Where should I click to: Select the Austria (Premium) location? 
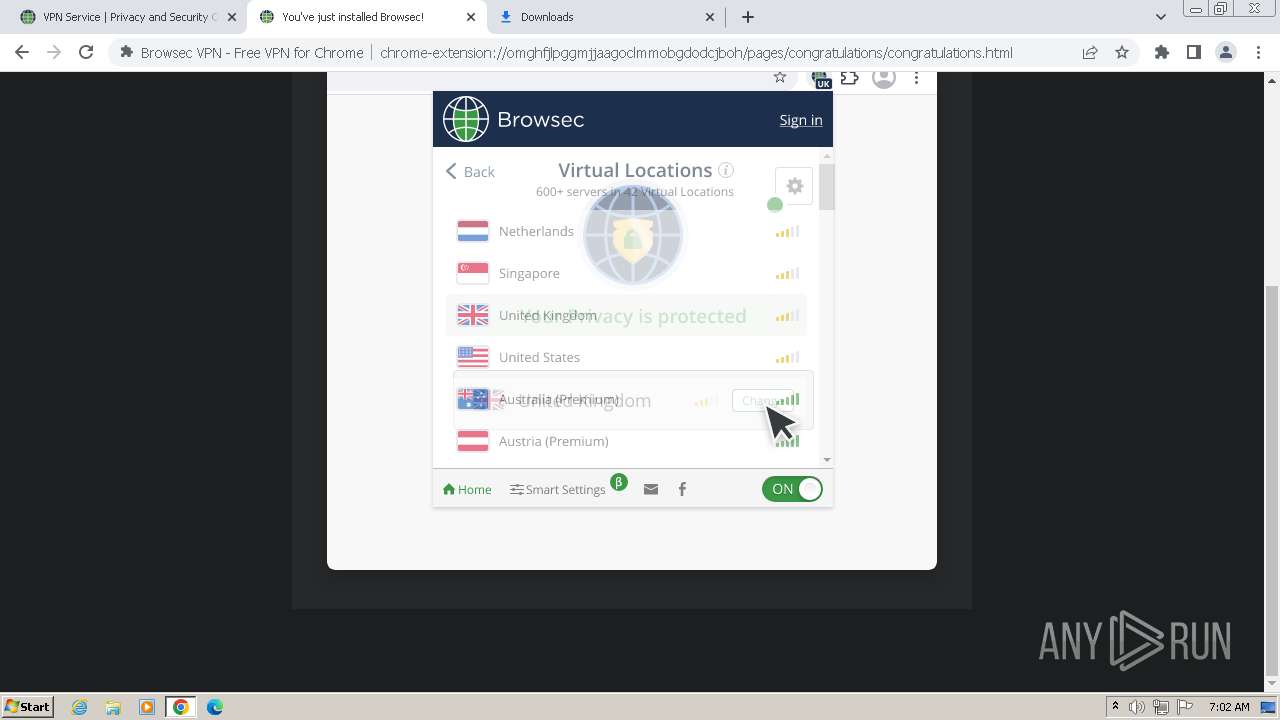coord(627,441)
